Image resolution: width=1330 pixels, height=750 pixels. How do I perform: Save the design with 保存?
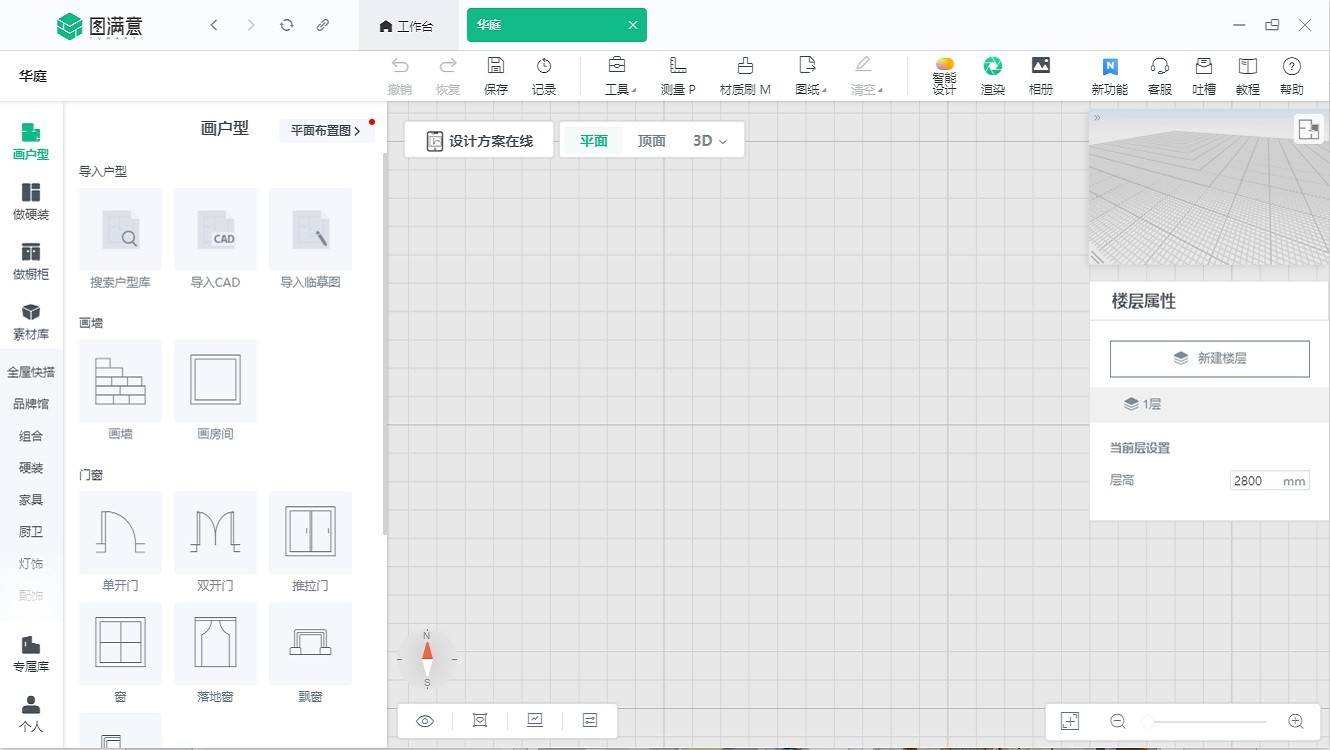496,76
